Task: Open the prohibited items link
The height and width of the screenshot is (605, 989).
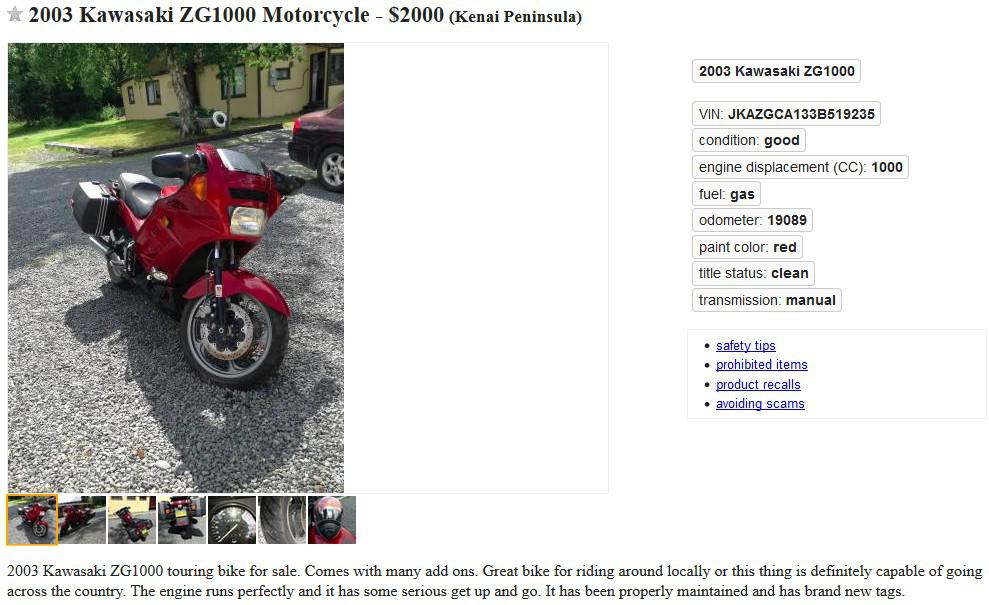Action: [x=761, y=365]
